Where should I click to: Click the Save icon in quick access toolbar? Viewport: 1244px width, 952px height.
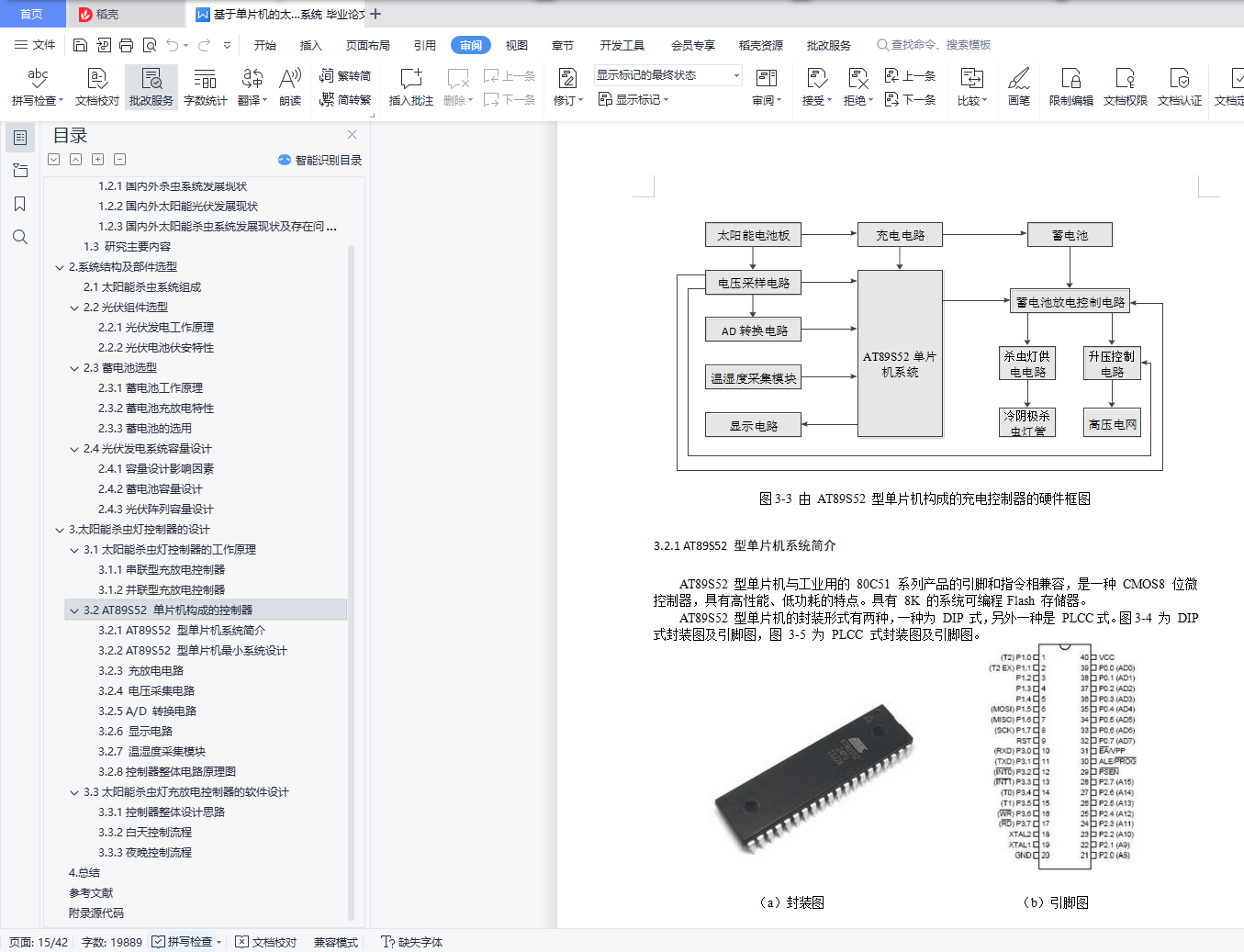click(x=80, y=45)
